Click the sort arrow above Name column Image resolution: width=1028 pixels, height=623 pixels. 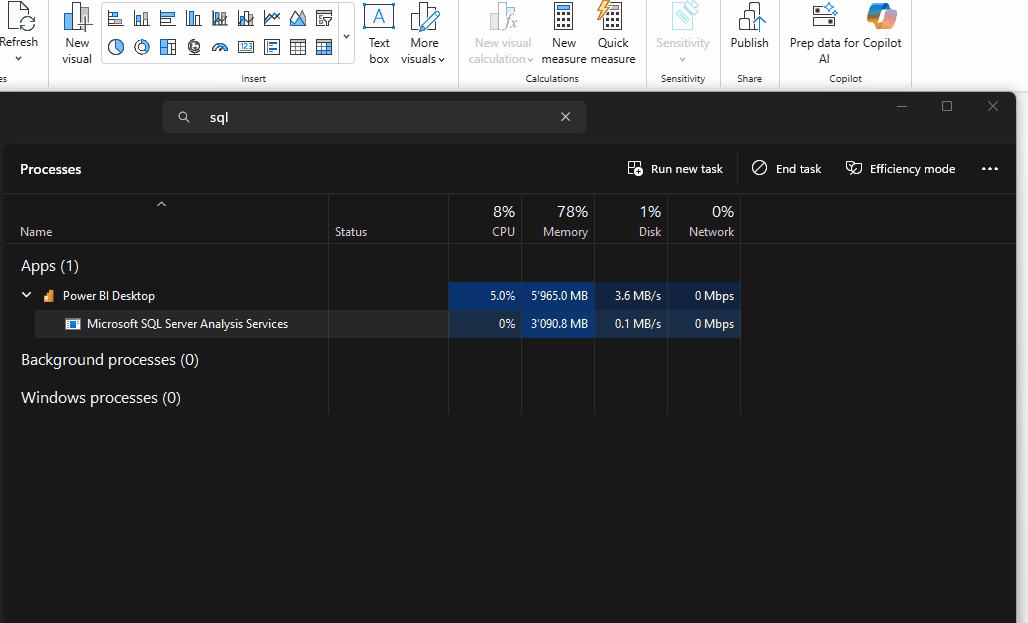click(x=161, y=204)
